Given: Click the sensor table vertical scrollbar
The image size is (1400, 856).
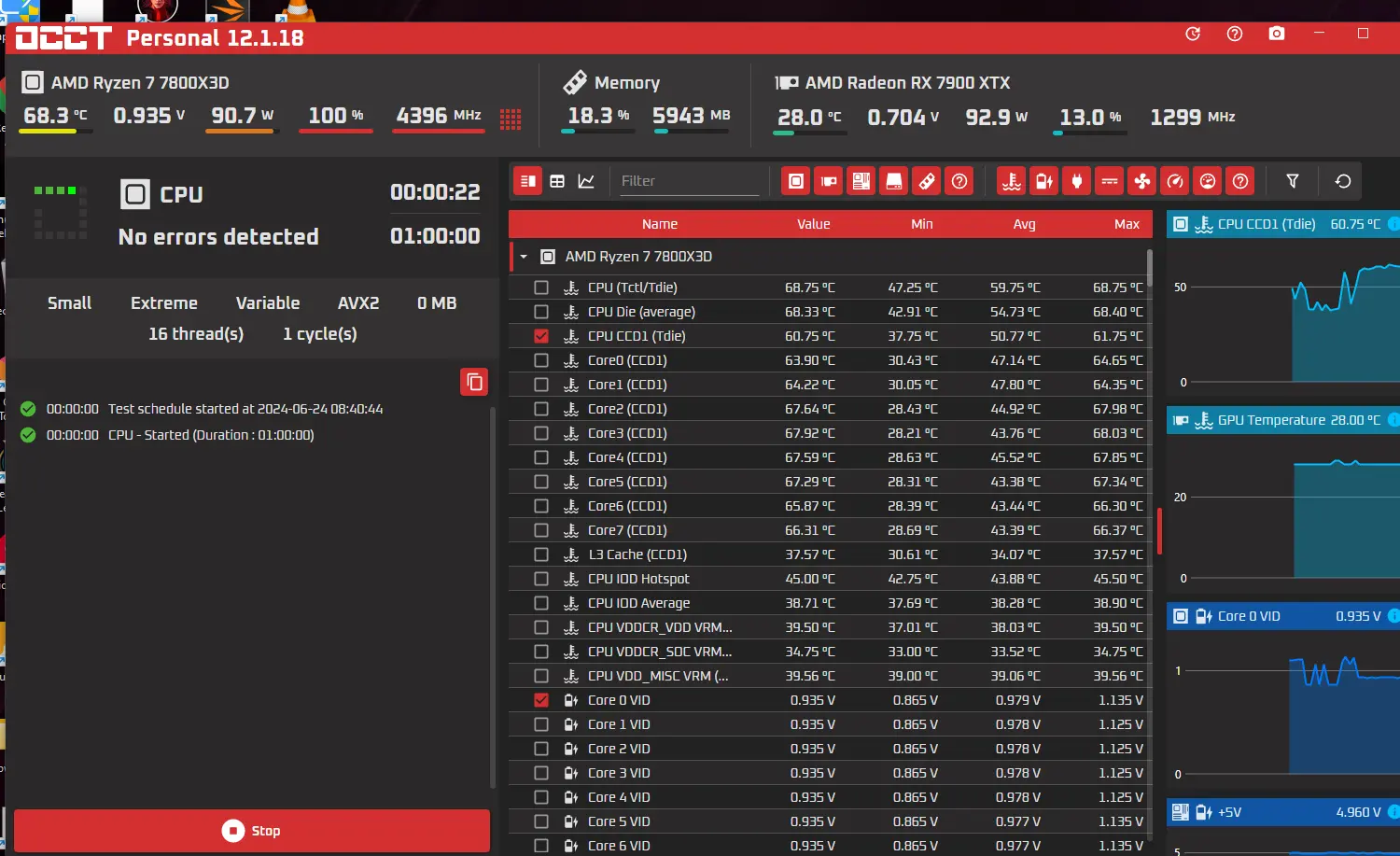Looking at the screenshot, I should [1149, 268].
